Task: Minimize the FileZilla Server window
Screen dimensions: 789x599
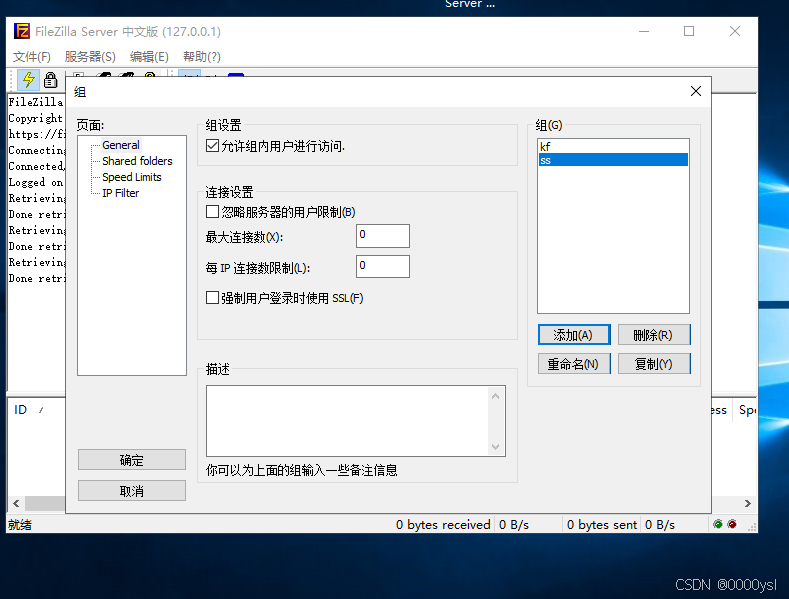Action: click(x=644, y=31)
